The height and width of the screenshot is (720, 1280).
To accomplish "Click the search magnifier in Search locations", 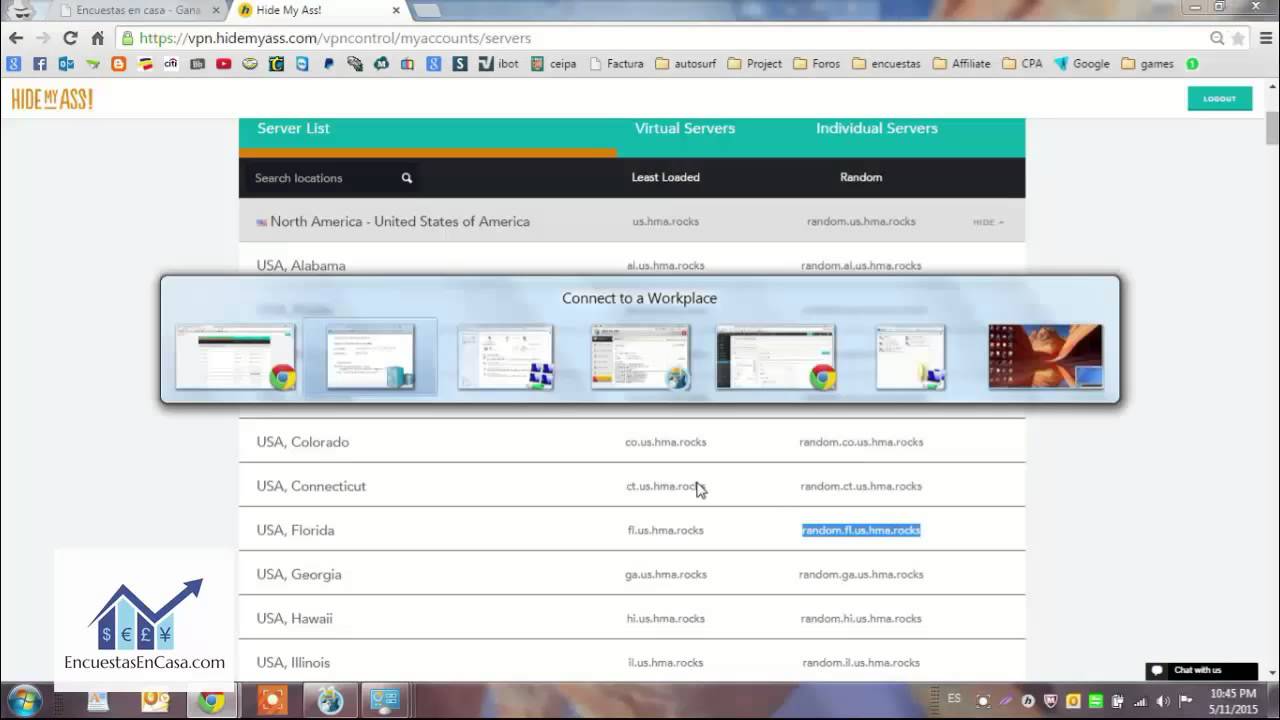I will [407, 178].
